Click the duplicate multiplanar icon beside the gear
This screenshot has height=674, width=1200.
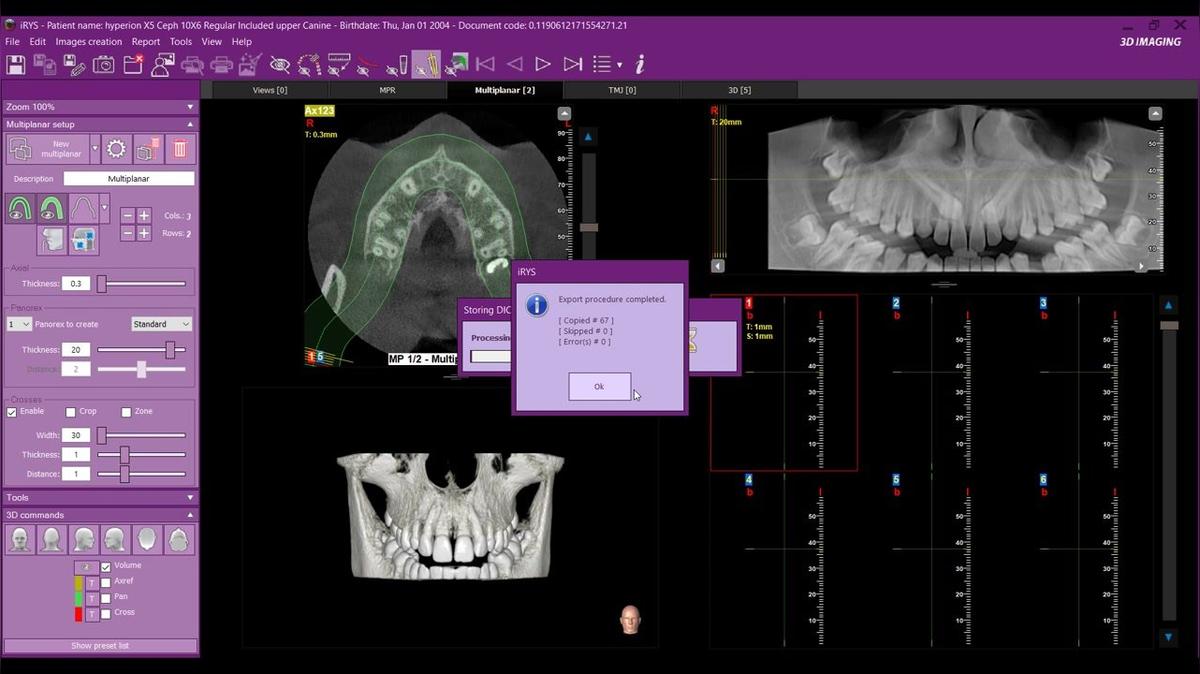coord(148,149)
